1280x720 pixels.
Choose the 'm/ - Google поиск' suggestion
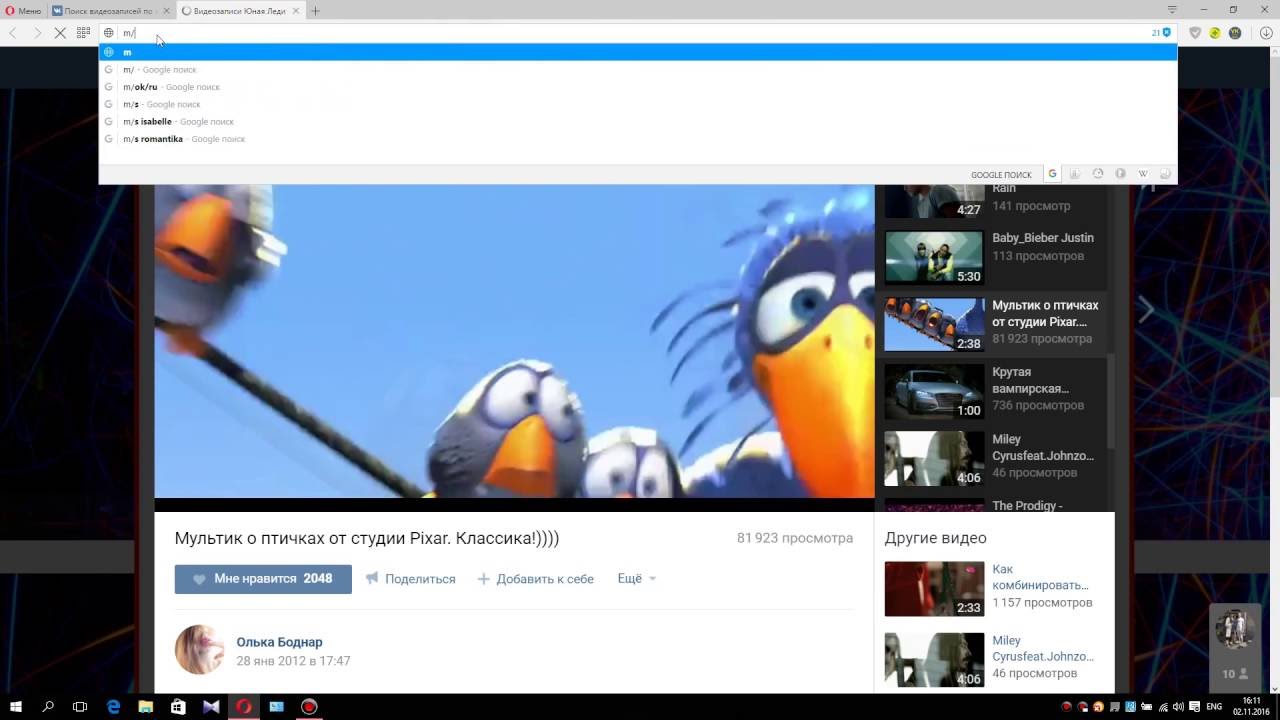638,70
